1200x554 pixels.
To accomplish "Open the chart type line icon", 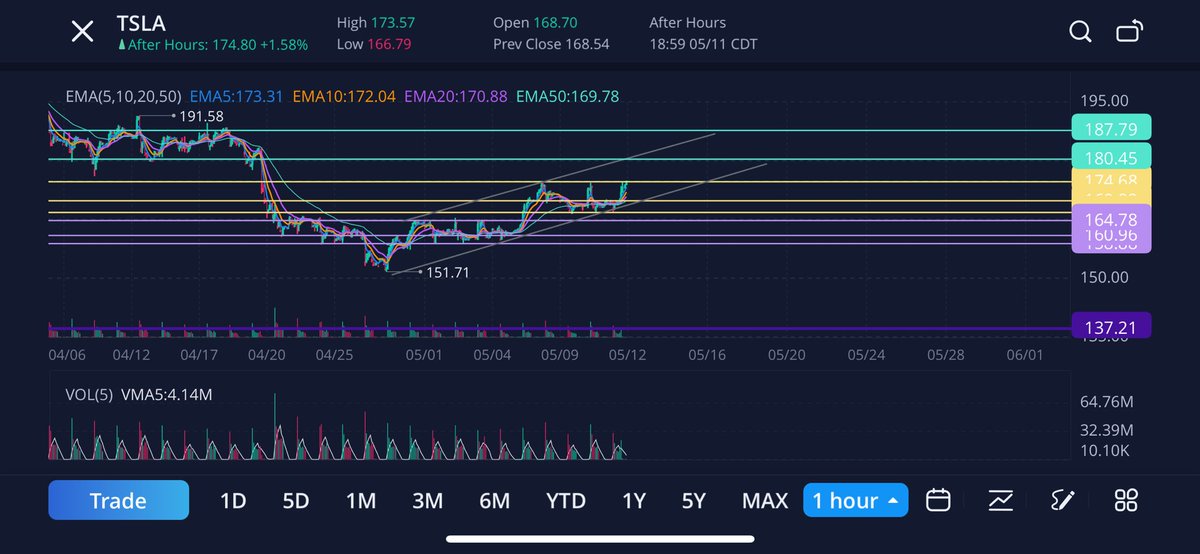I will click(1000, 500).
